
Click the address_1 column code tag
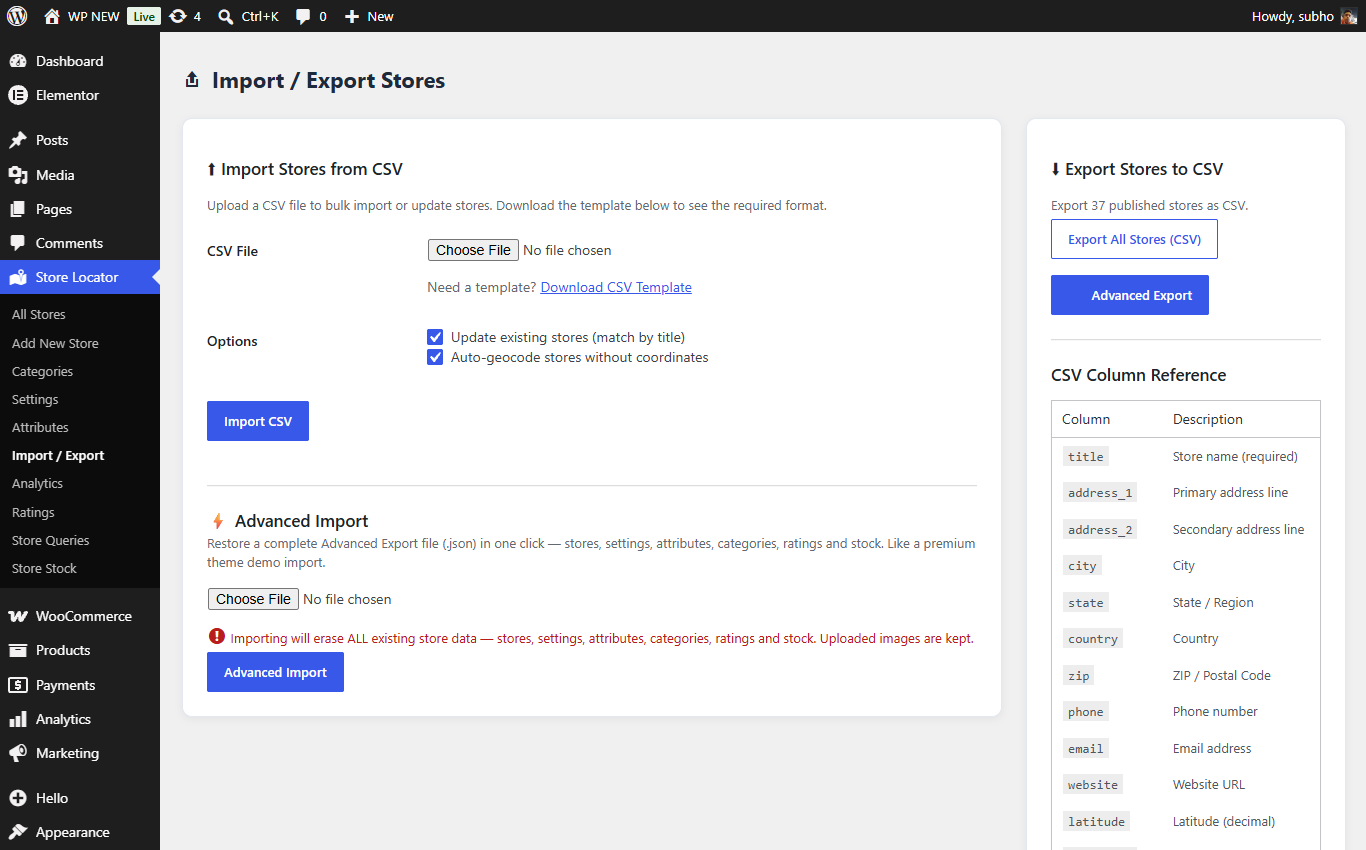pyautogui.click(x=1100, y=492)
